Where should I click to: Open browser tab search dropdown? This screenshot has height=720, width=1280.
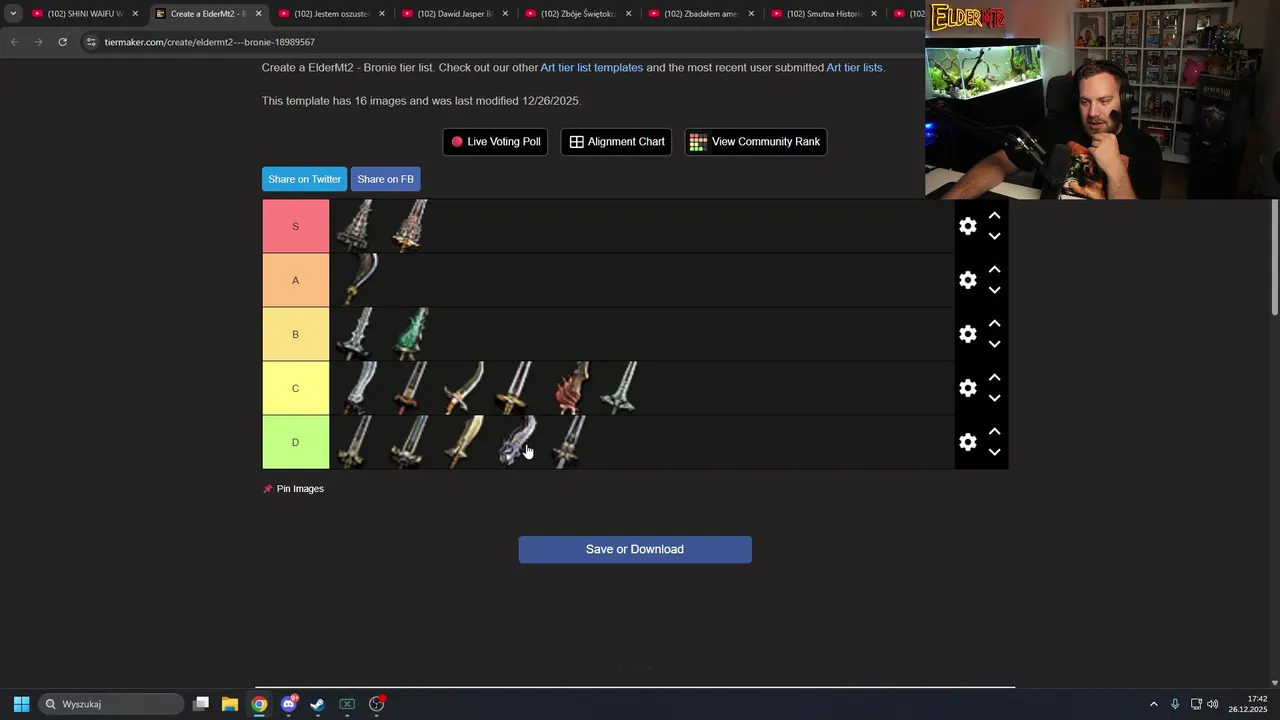(x=13, y=14)
